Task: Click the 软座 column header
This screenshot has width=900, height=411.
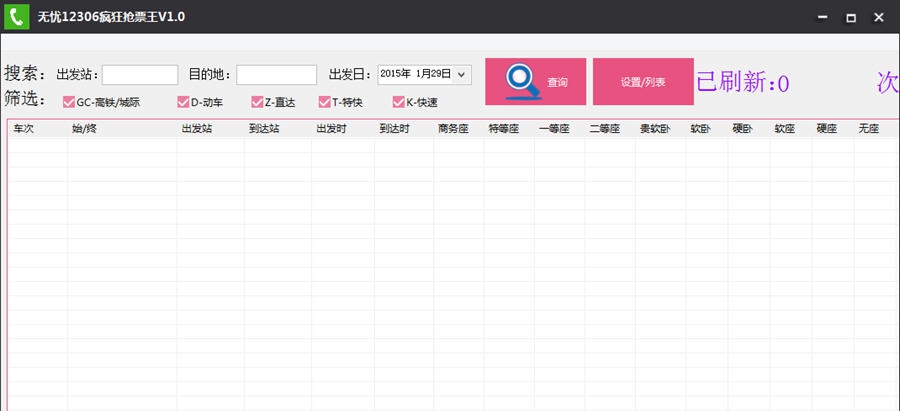Action: (785, 129)
